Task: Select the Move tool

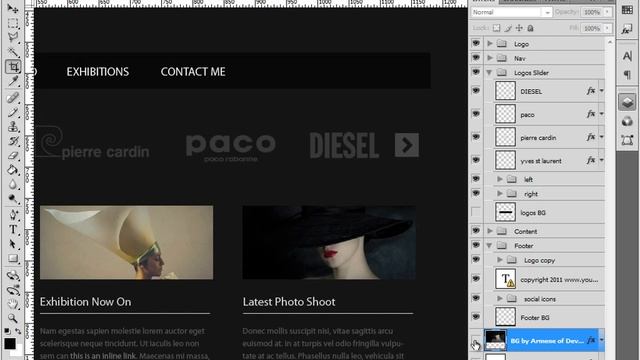Action: pos(13,8)
